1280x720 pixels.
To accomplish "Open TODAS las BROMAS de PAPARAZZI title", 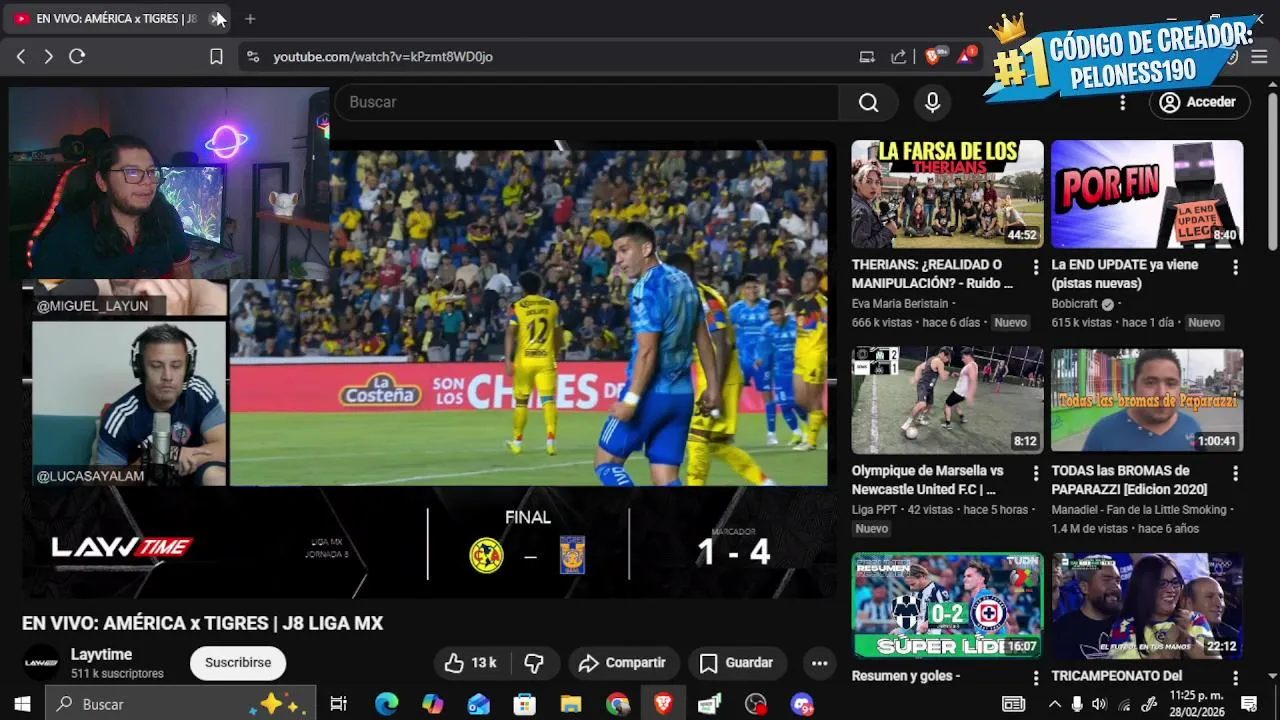I will 1129,480.
